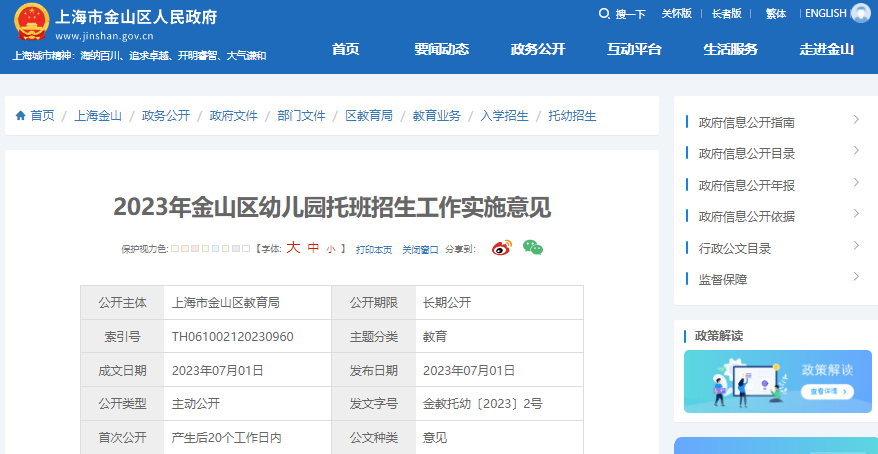The image size is (878, 454).
Task: Click the home icon in breadcrumb
Action: coord(20,116)
